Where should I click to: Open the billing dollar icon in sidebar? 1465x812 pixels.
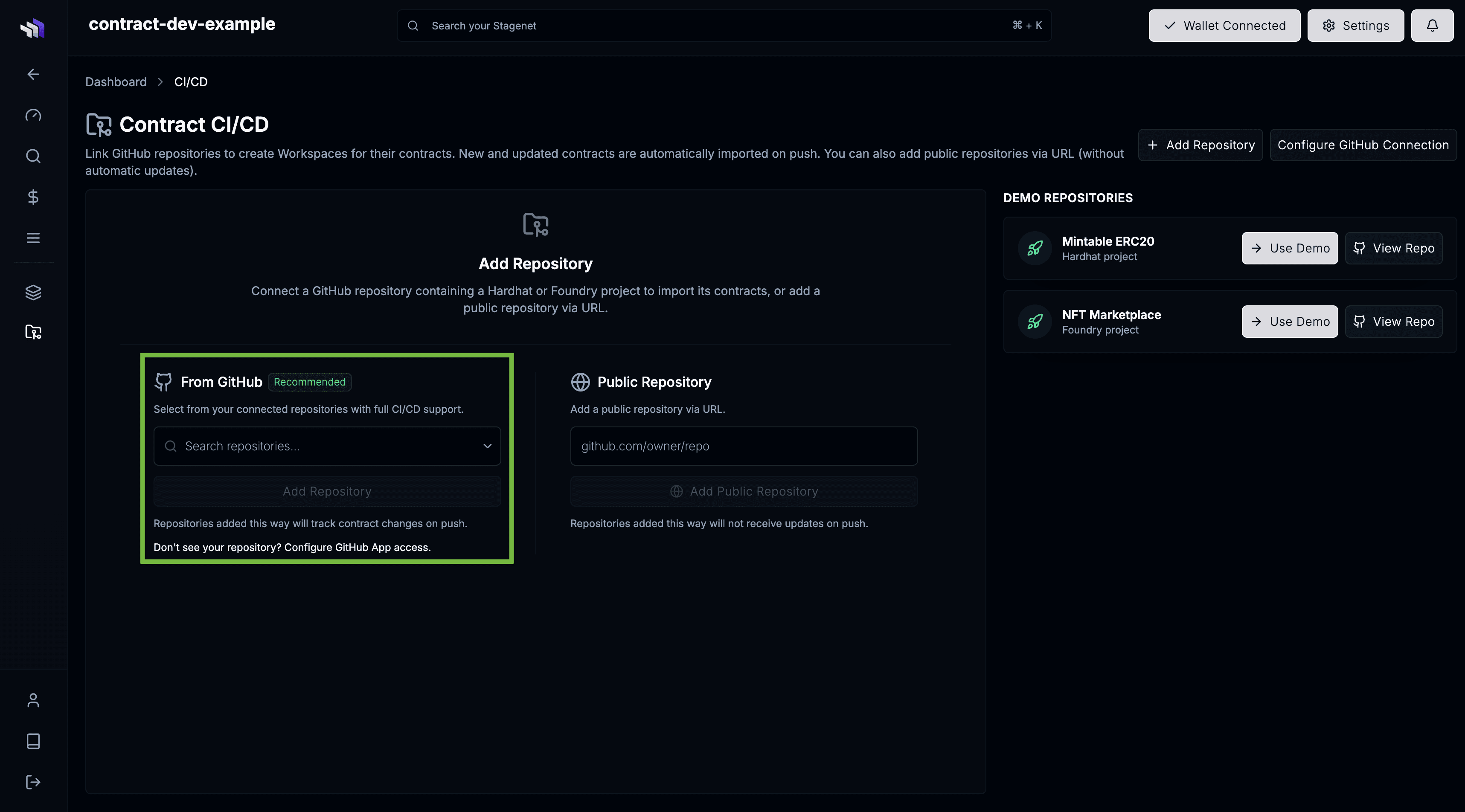click(x=32, y=197)
